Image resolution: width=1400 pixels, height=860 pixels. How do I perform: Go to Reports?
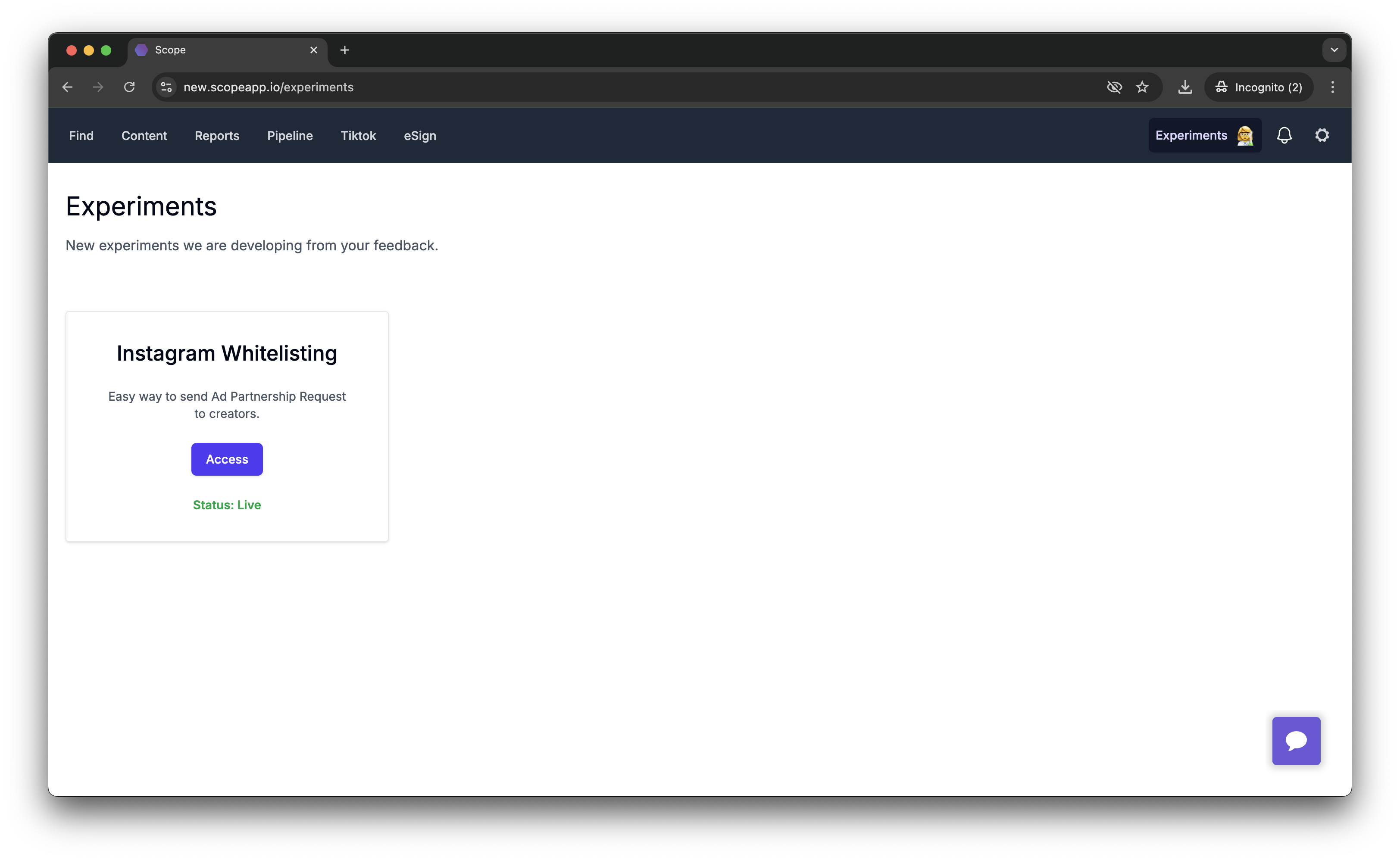217,135
